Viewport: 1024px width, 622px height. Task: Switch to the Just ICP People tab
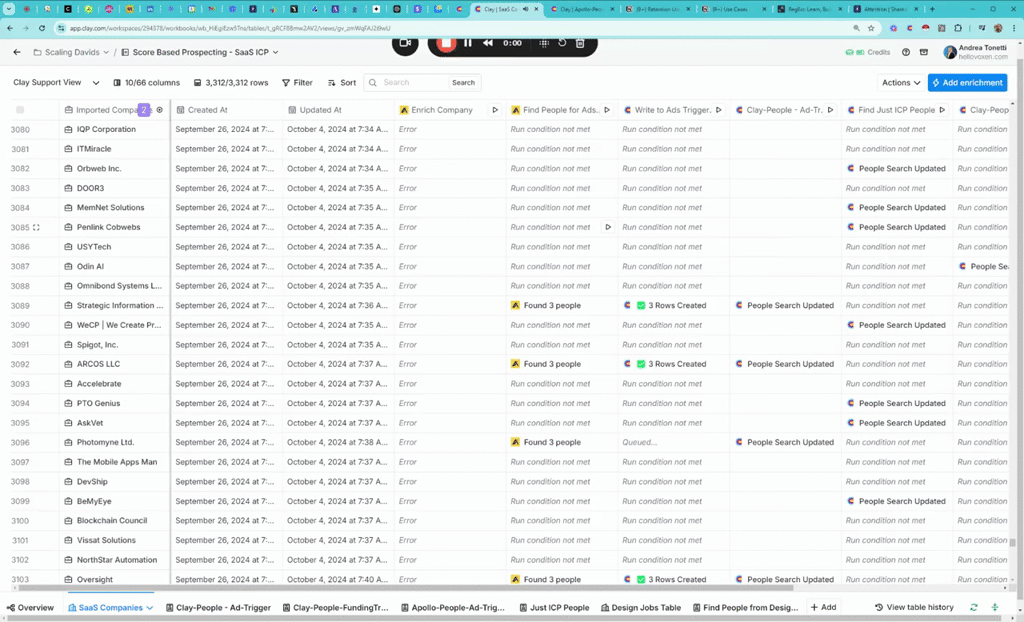555,607
